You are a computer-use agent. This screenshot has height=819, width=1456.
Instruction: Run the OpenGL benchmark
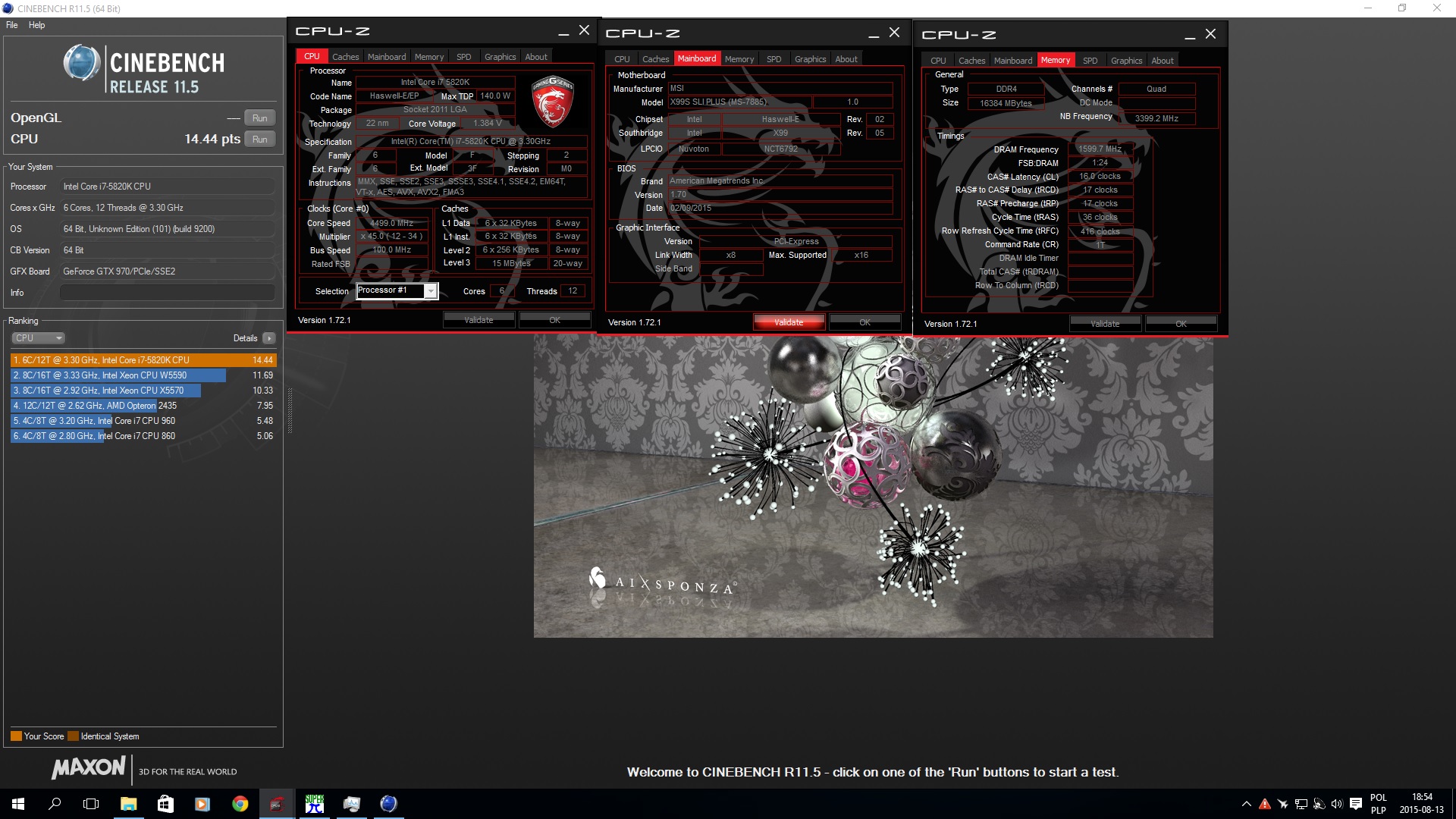(260, 118)
